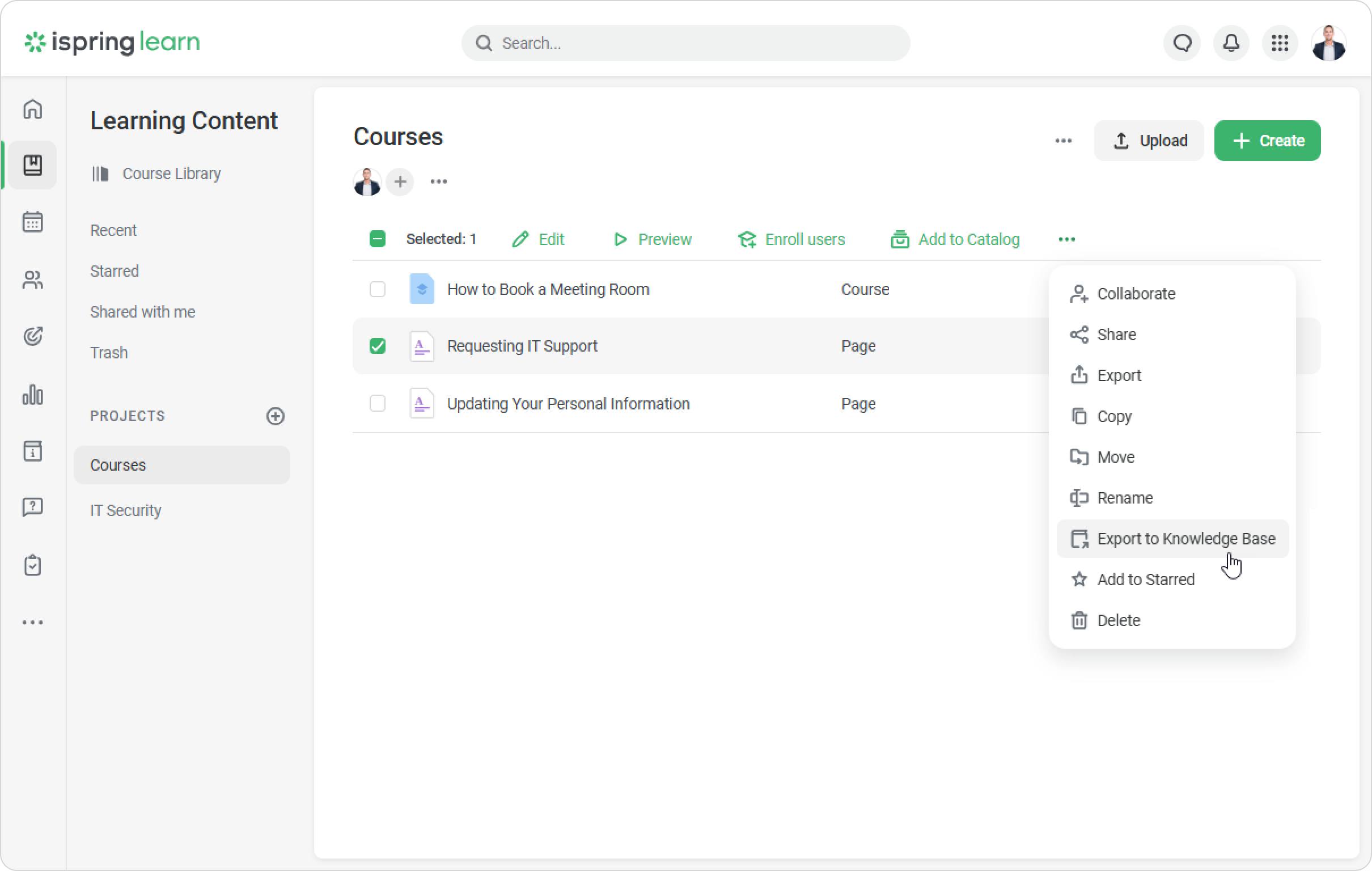Open more actions dots beside Add to Catalog

(x=1066, y=239)
